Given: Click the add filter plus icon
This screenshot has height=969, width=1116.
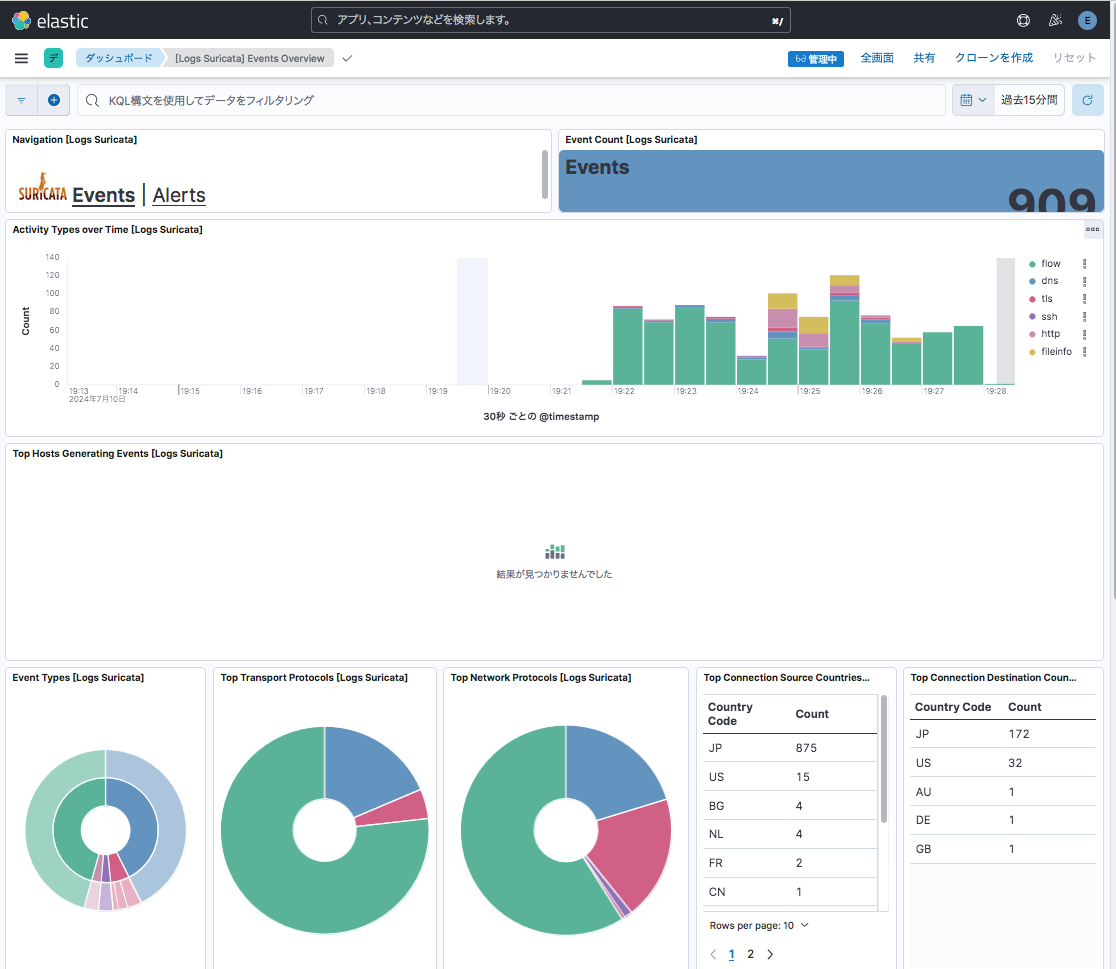Looking at the screenshot, I should (x=54, y=100).
